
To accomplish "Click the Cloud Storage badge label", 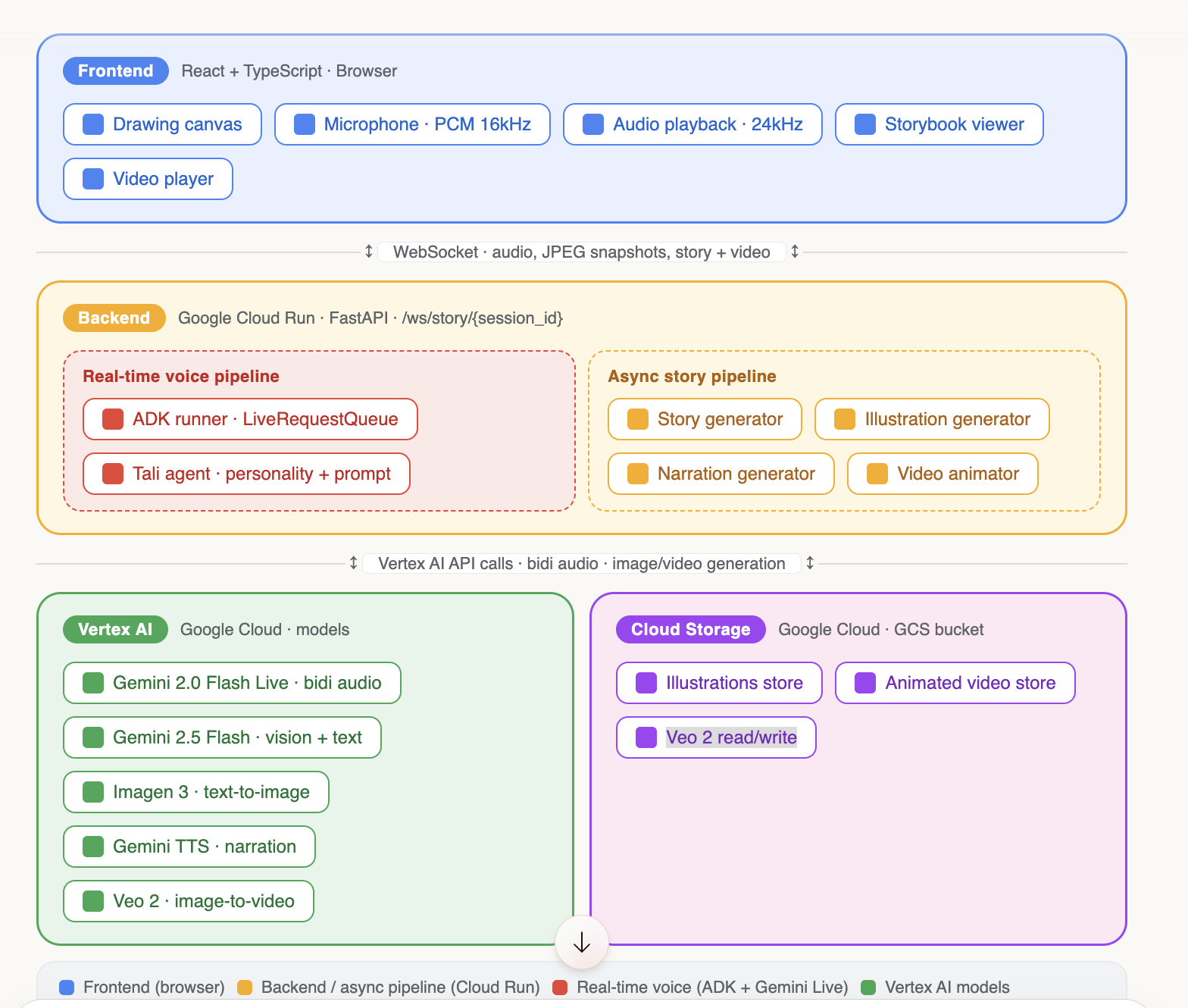I will [691, 629].
